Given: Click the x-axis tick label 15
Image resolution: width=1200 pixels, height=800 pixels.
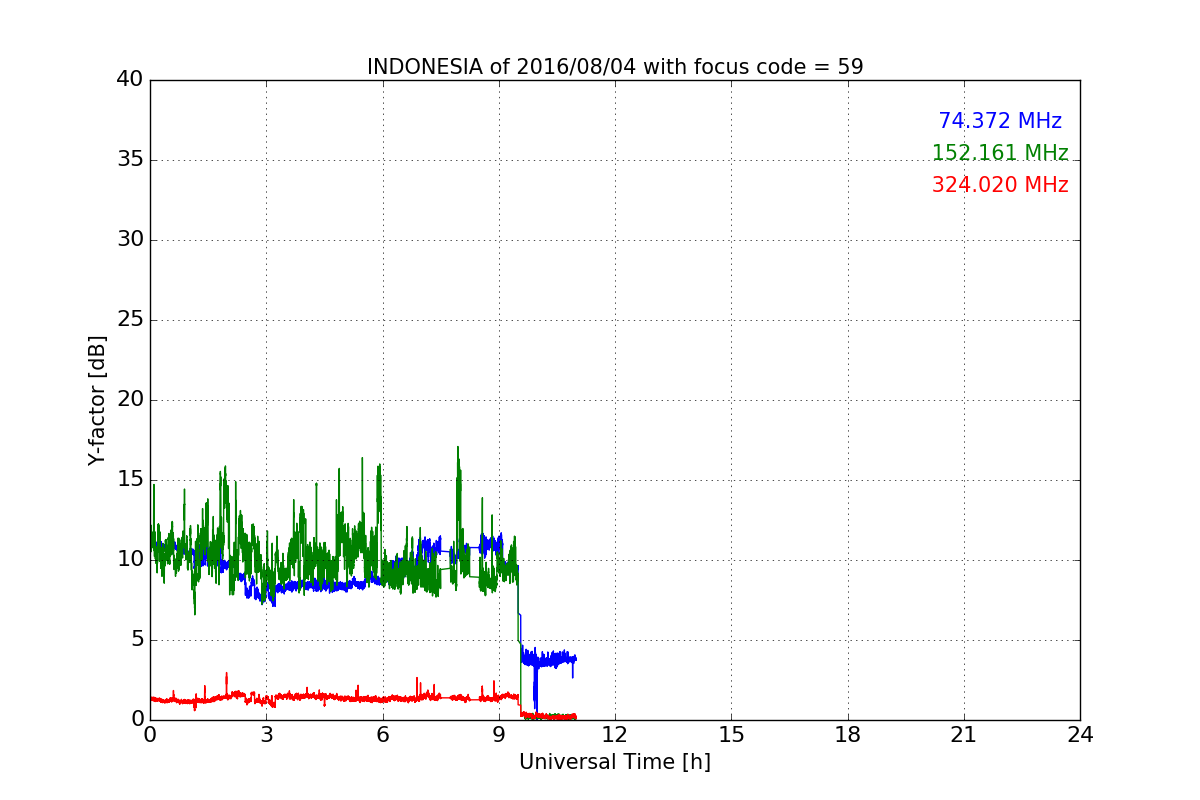Looking at the screenshot, I should pyautogui.click(x=731, y=735).
